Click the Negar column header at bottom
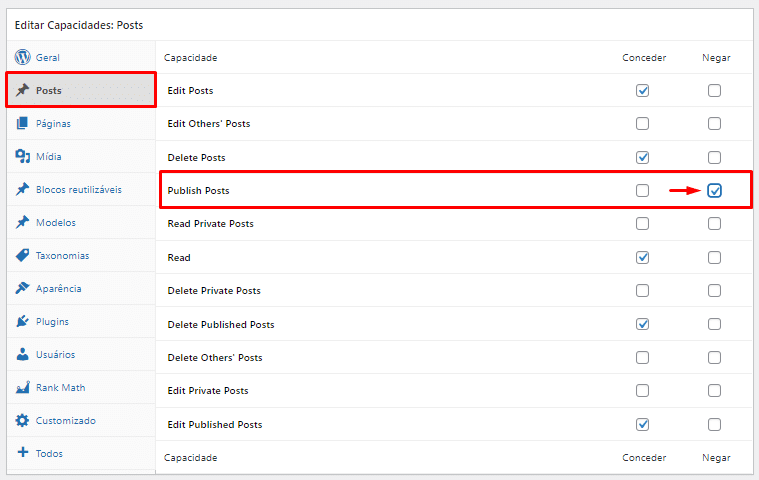759x480 pixels. click(x=716, y=457)
